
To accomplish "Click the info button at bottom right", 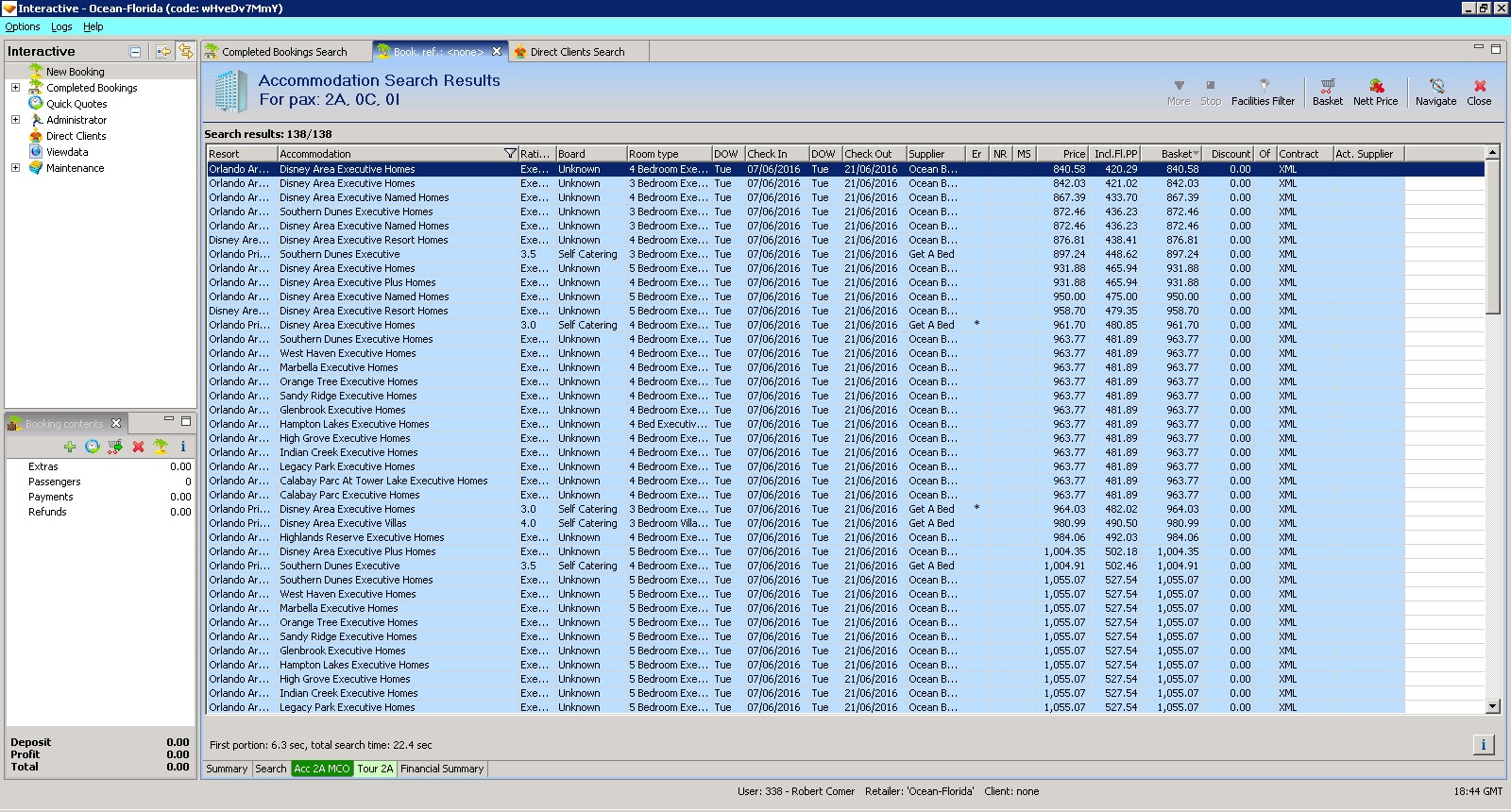I will pos(1483,745).
